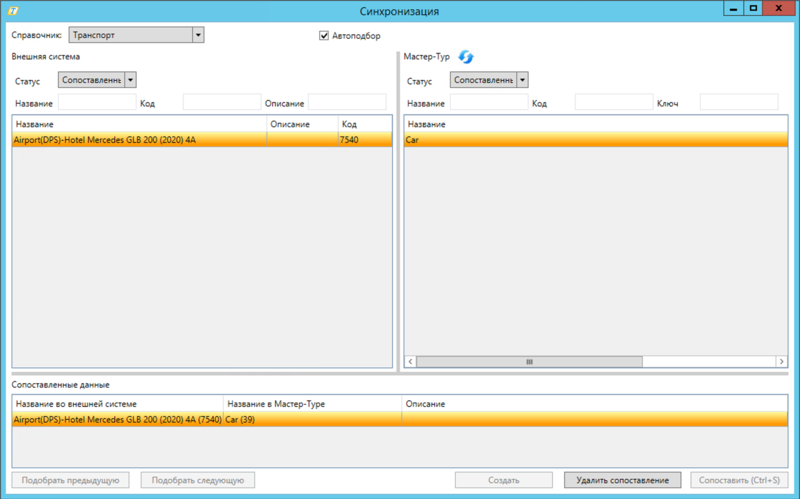Toggle the Автоподбор checkbox
This screenshot has height=499, width=800.
324,36
